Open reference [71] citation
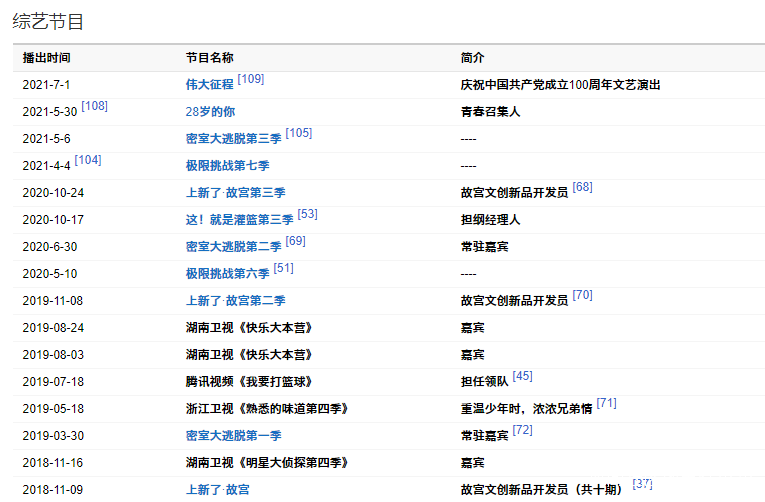The width and height of the screenshot is (765, 502). click(606, 403)
